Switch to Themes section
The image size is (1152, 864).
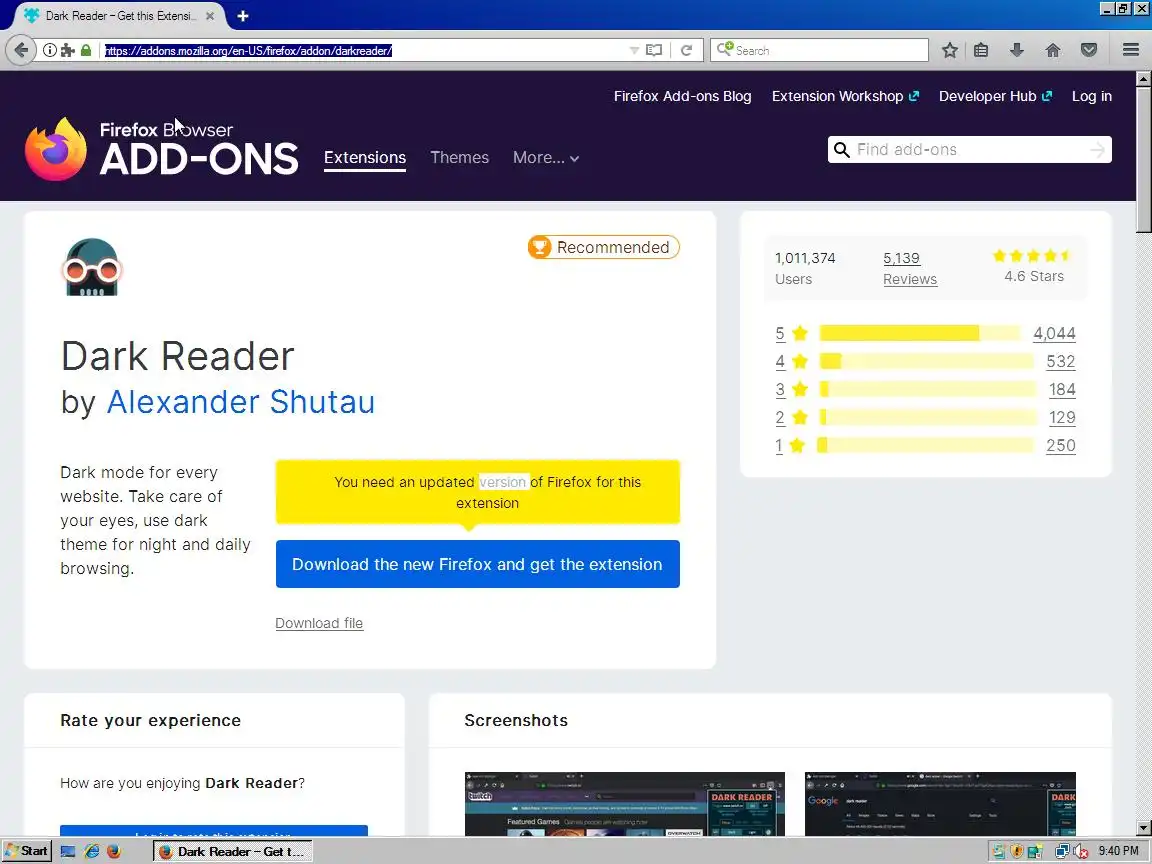click(460, 158)
